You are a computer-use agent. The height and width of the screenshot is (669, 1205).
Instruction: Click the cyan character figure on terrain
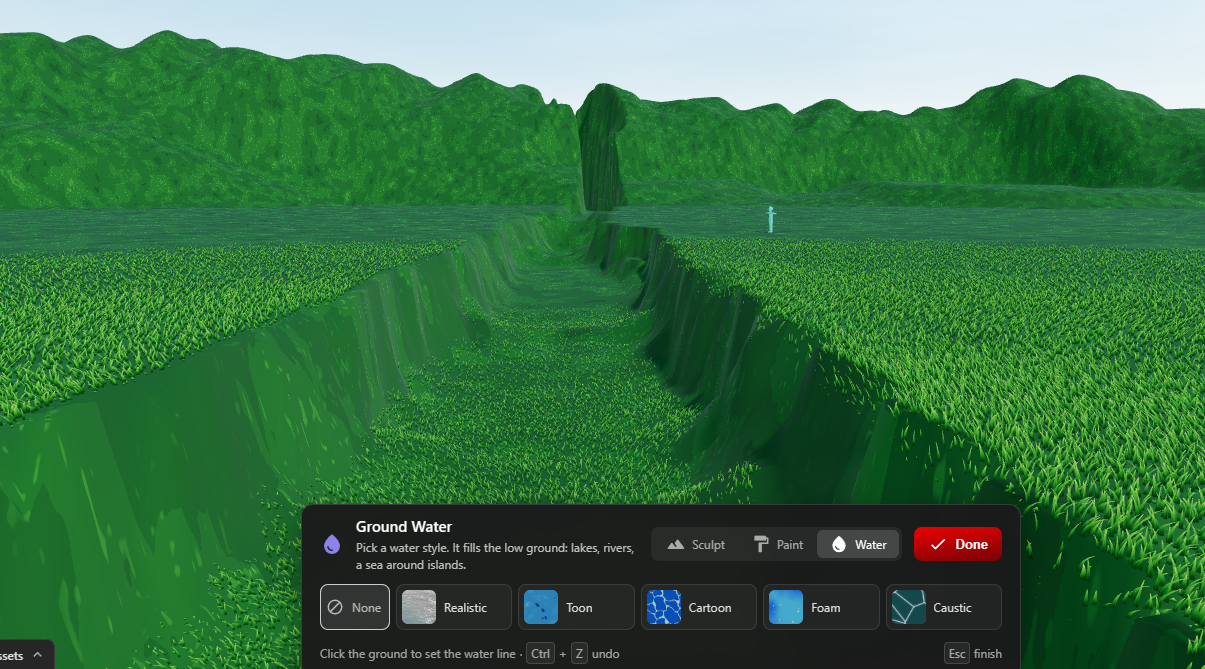coord(771,218)
